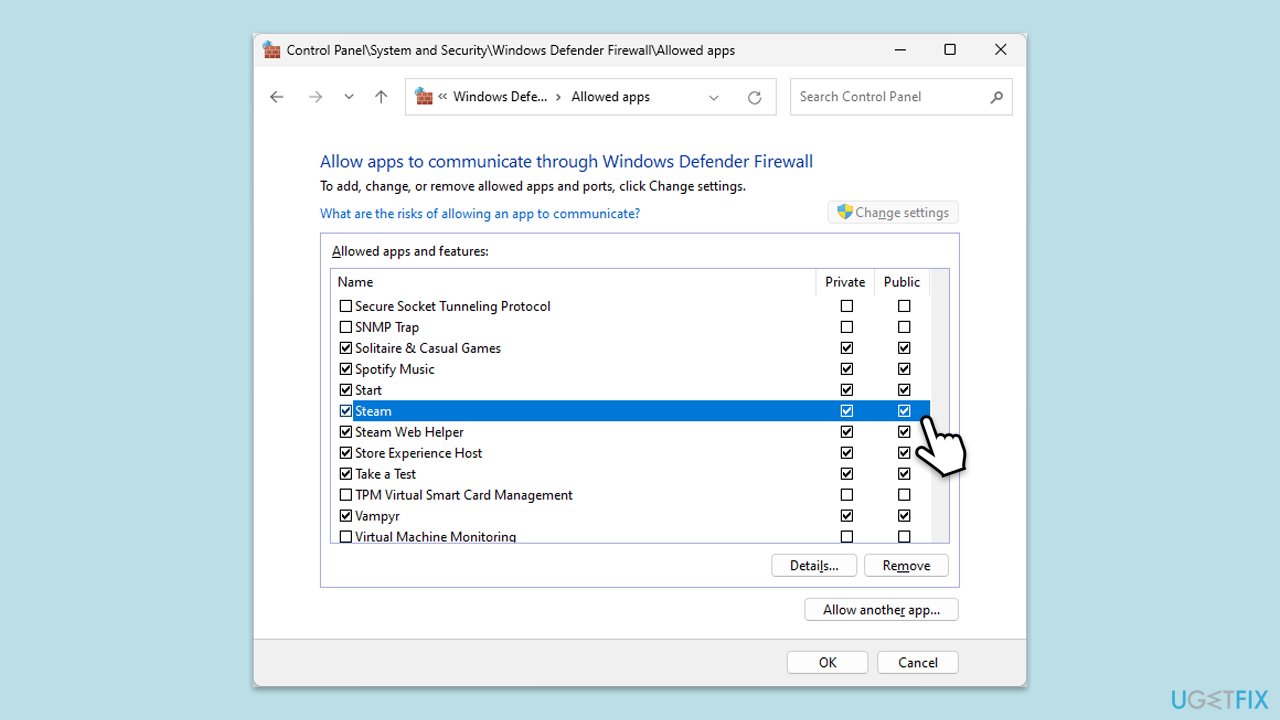Image resolution: width=1280 pixels, height=720 pixels.
Task: Uncheck Spotify Music Private checkbox
Action: 847,369
